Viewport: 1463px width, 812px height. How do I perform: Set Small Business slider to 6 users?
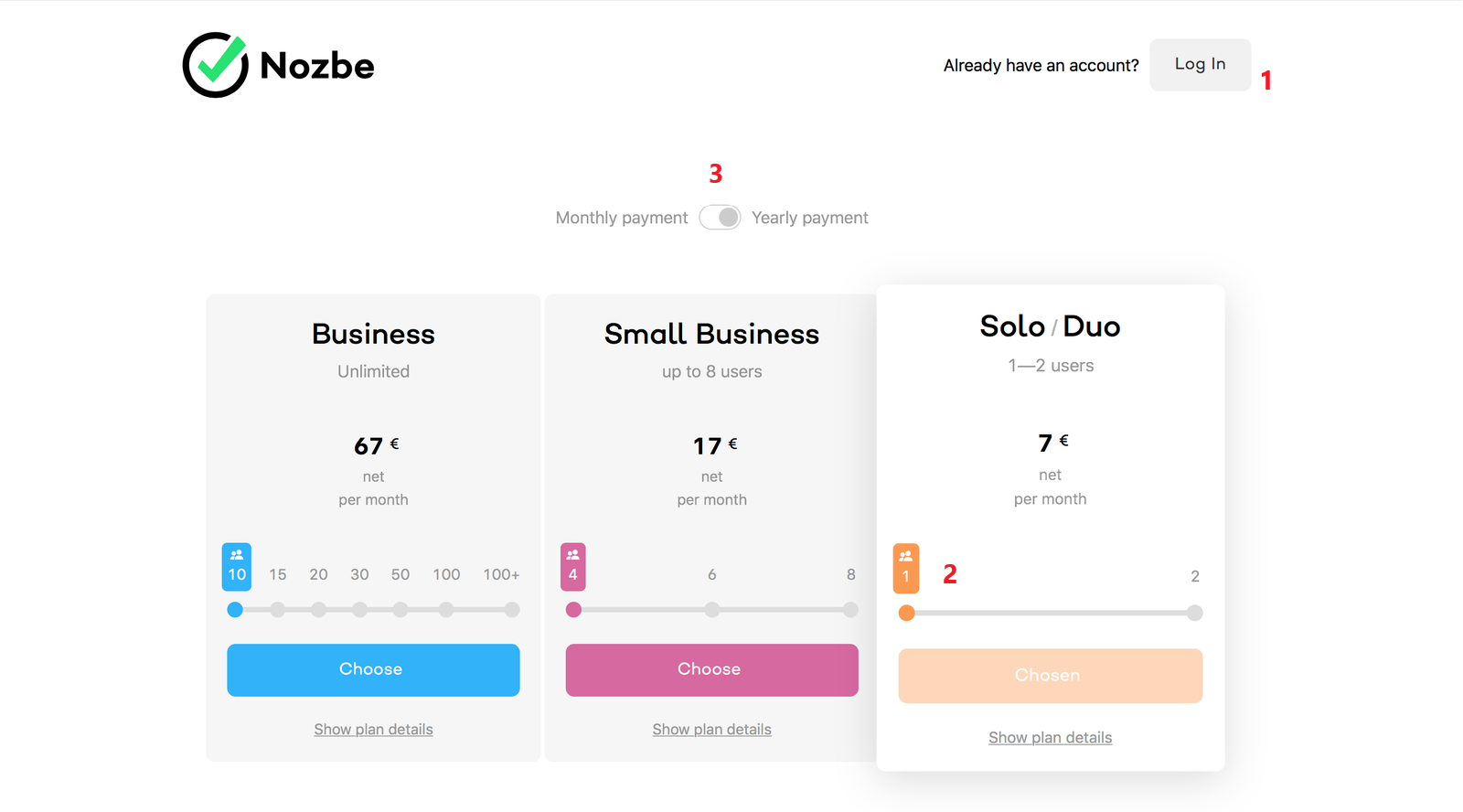point(711,610)
